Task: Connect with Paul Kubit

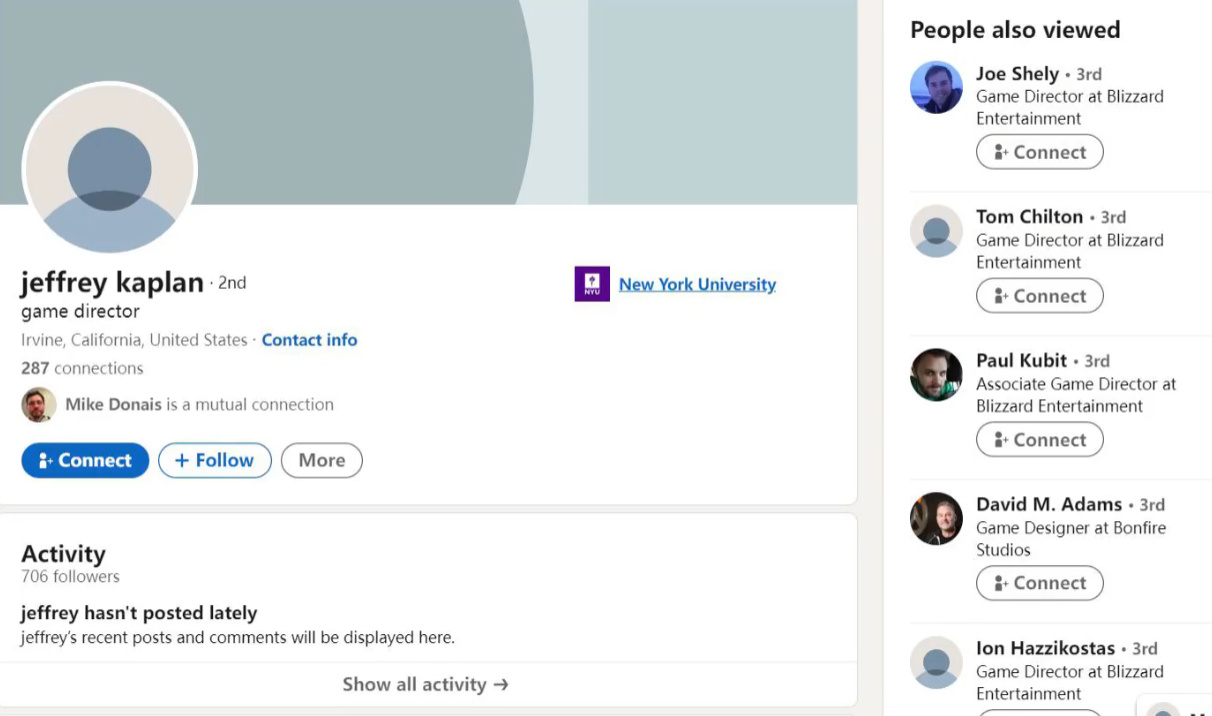Action: (x=1040, y=439)
